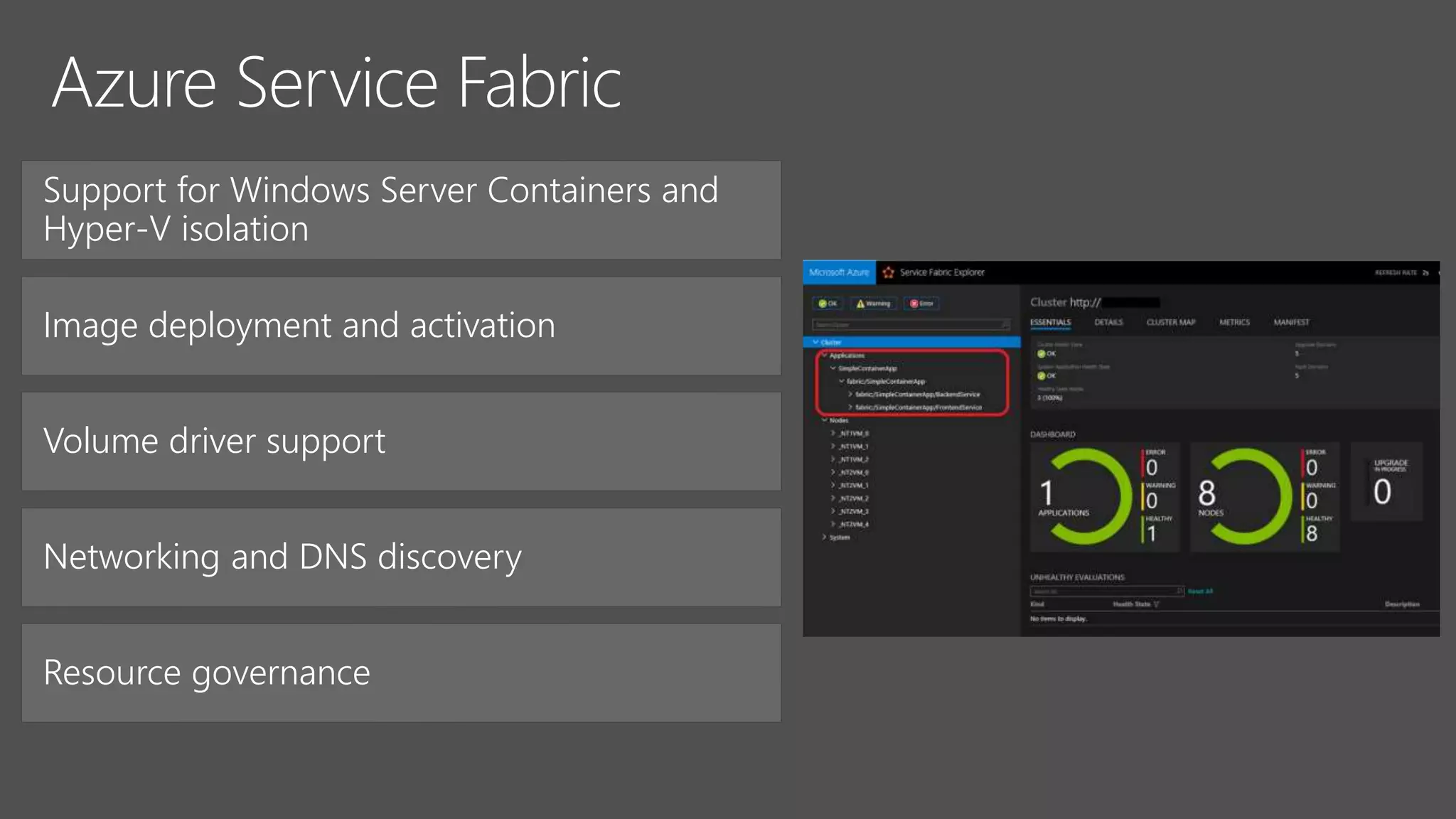Select the _NT2VM_3 node
Image resolution: width=1456 pixels, height=819 pixels.
(853, 511)
